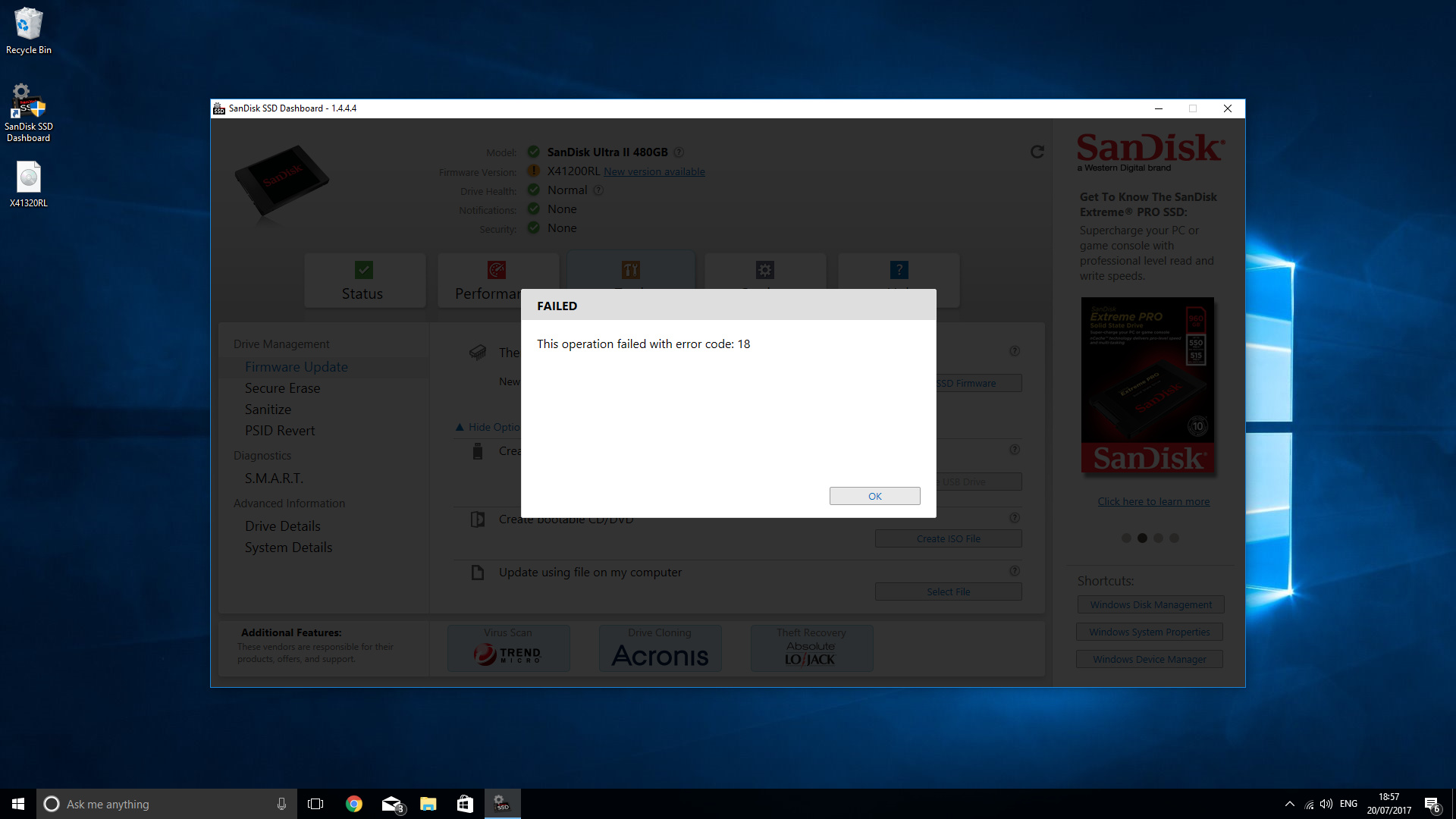Open Task View from taskbar
The width and height of the screenshot is (1456, 819).
coord(315,804)
